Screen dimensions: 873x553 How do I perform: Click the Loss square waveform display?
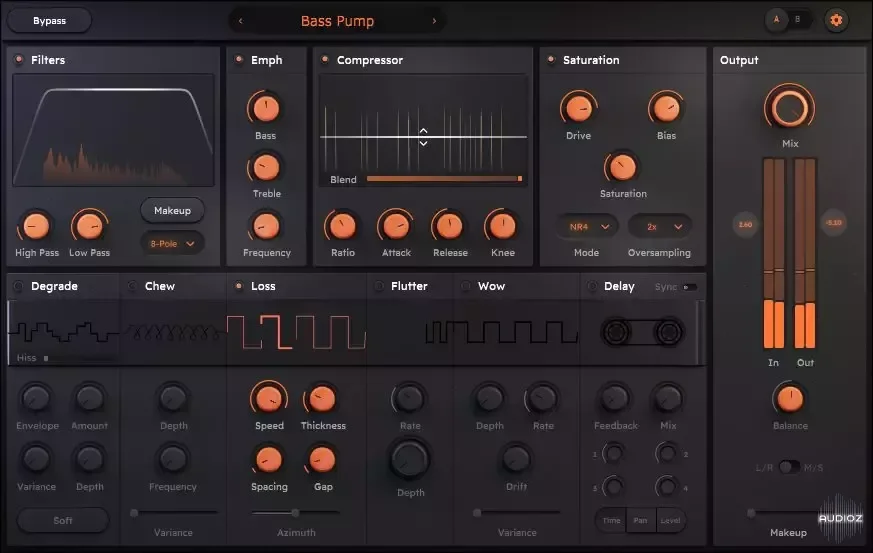coord(296,332)
